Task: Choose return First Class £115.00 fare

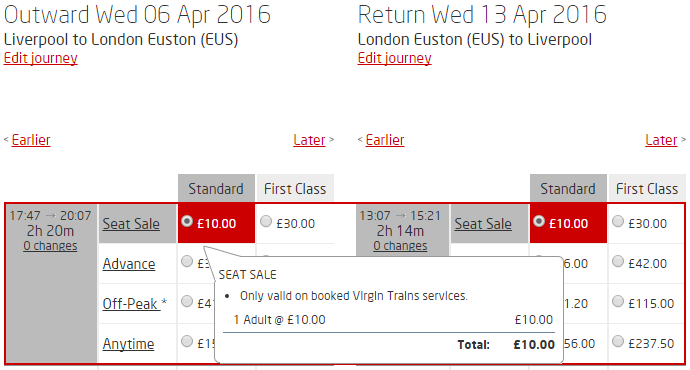Action: 618,301
